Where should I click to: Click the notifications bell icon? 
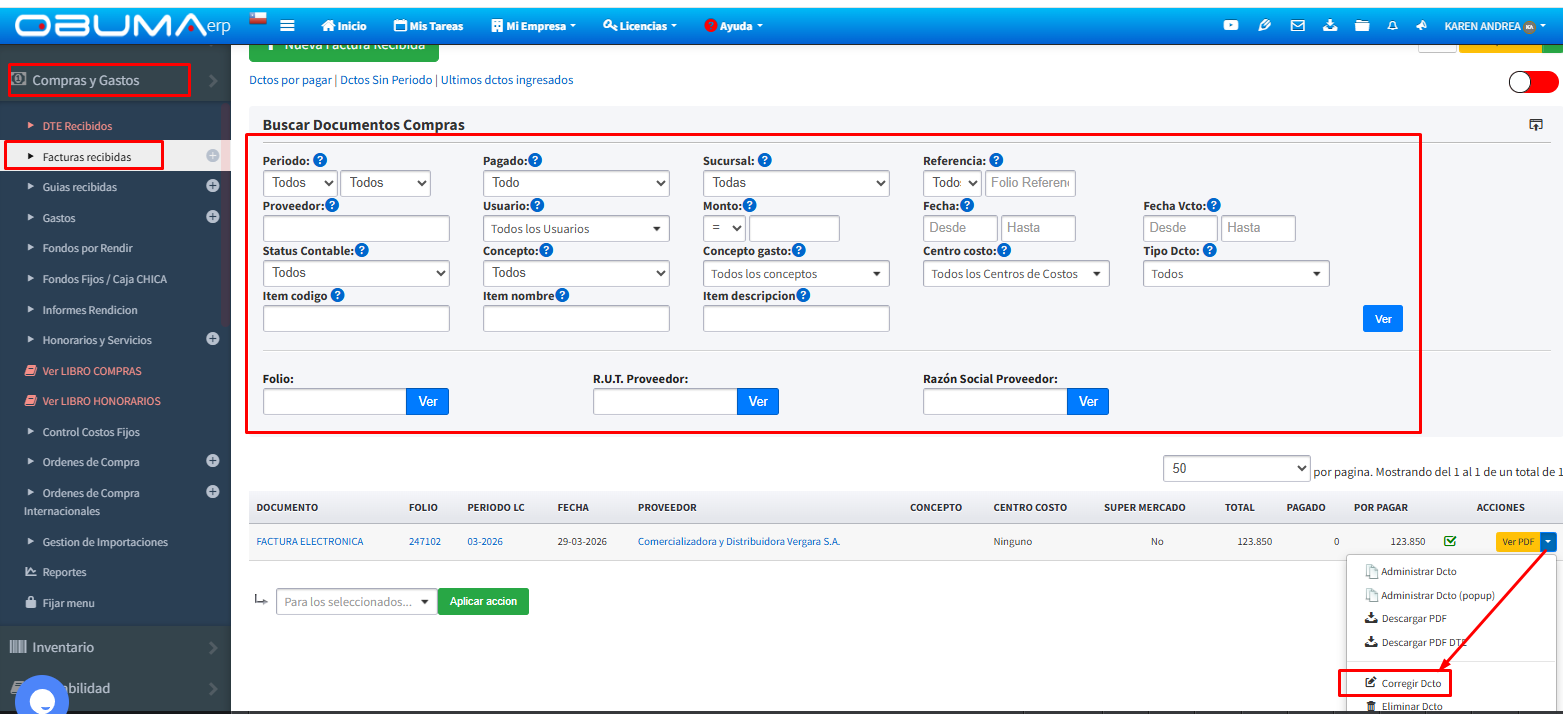[1392, 26]
